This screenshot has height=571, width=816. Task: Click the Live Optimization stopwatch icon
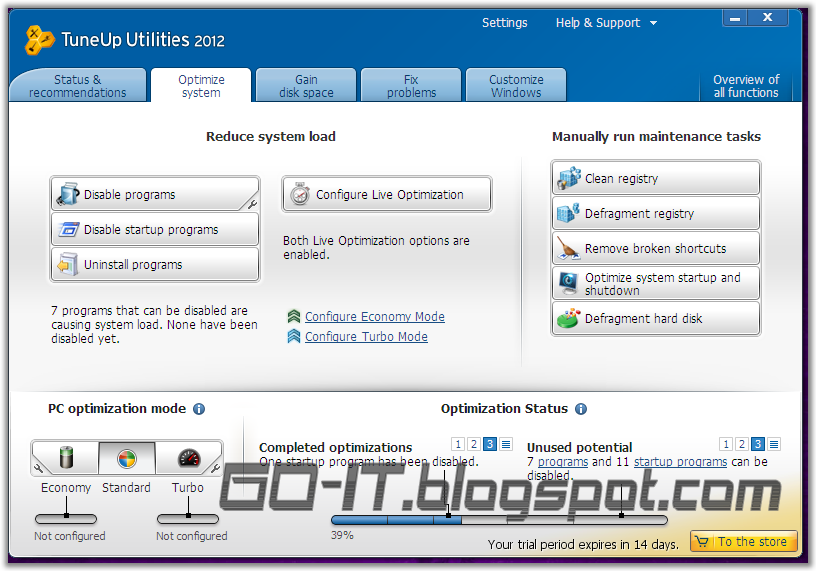[x=300, y=194]
